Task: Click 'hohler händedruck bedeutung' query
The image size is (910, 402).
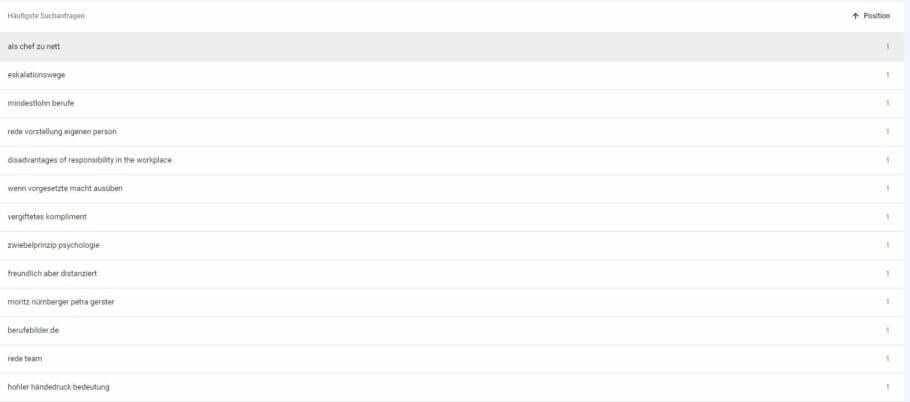Action: (58, 387)
